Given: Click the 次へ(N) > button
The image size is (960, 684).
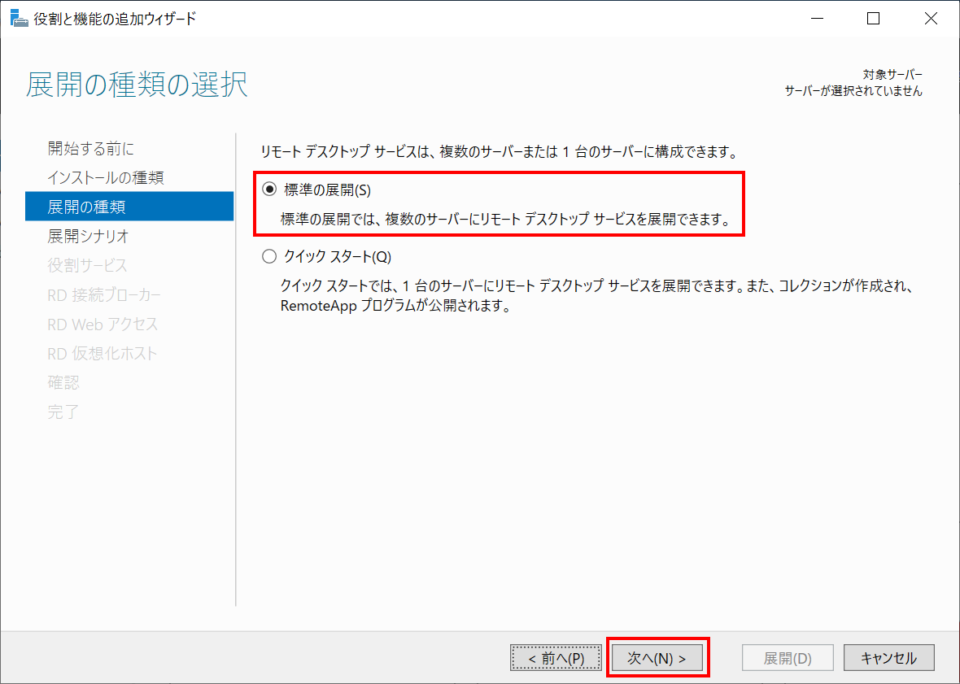Looking at the screenshot, I should [x=657, y=658].
